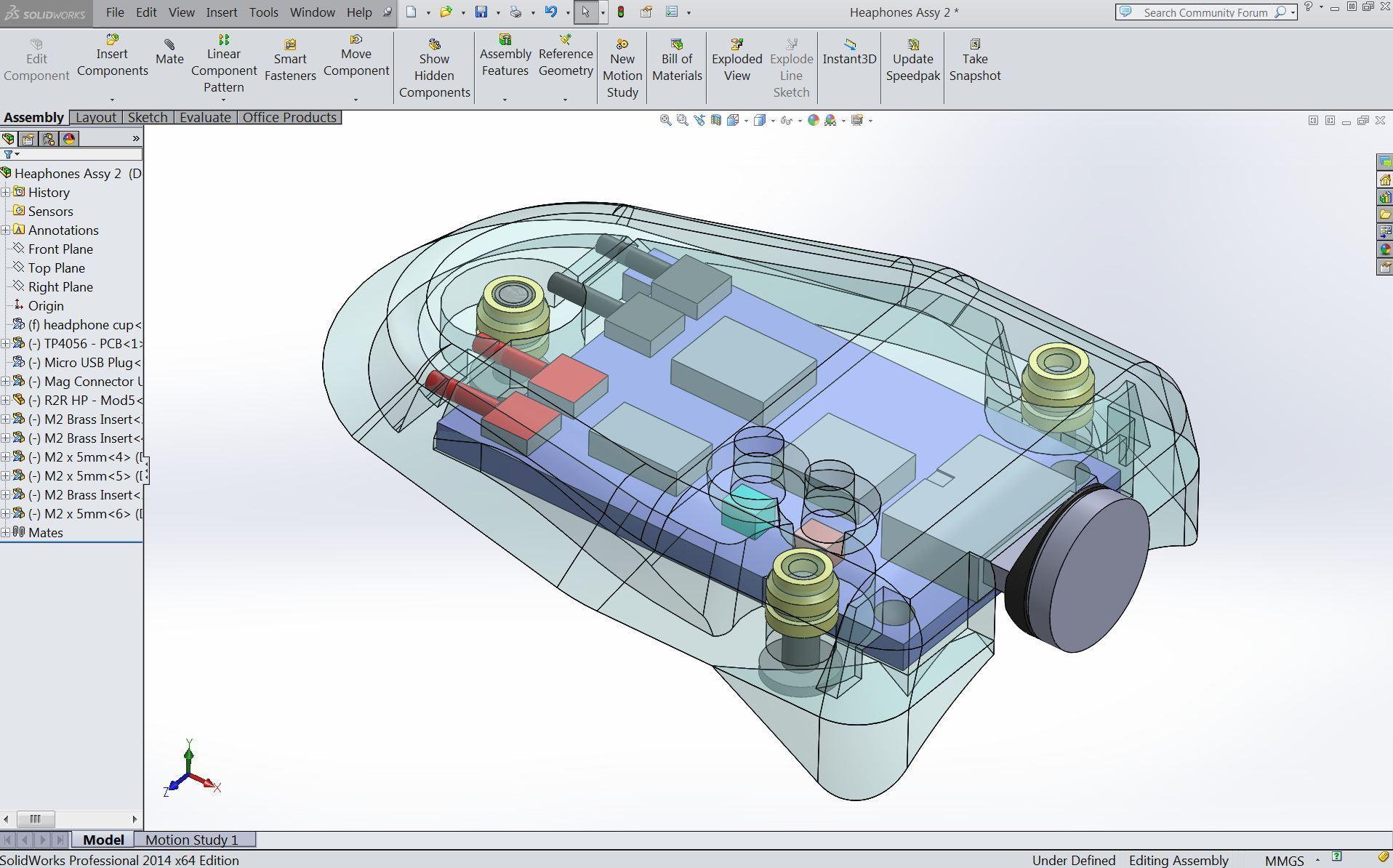Select the Top Plane in tree
Image resolution: width=1393 pixels, height=868 pixels.
click(56, 268)
